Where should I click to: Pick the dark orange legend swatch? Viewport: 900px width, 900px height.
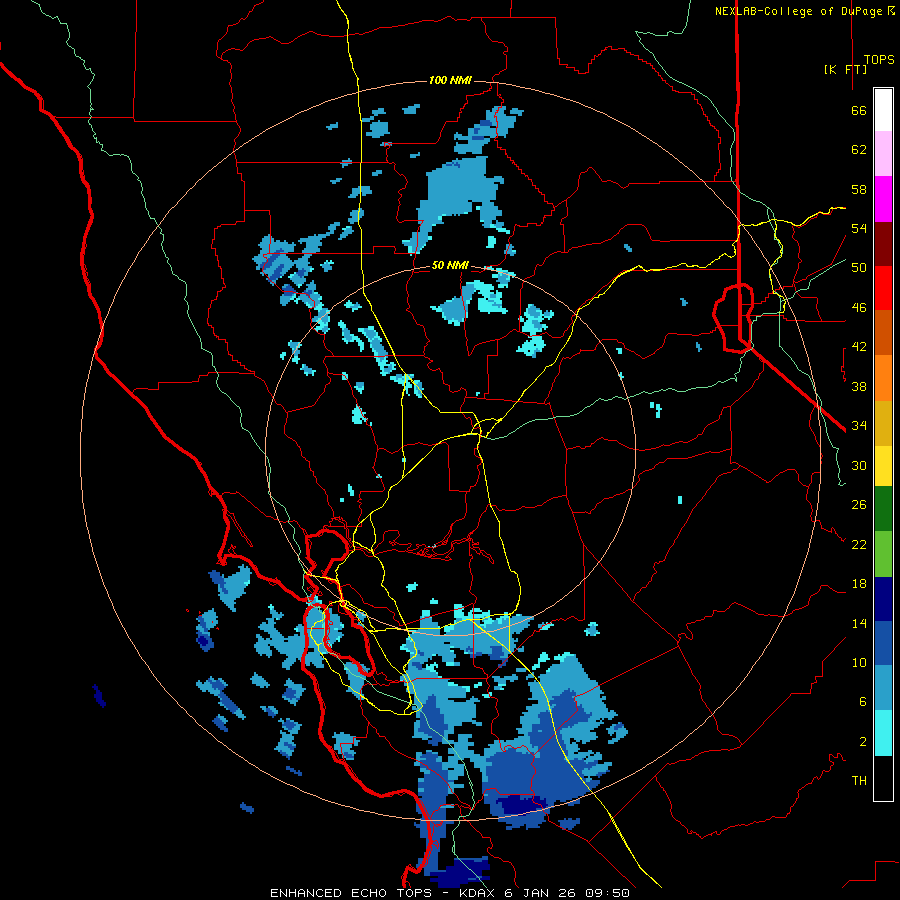click(x=883, y=333)
